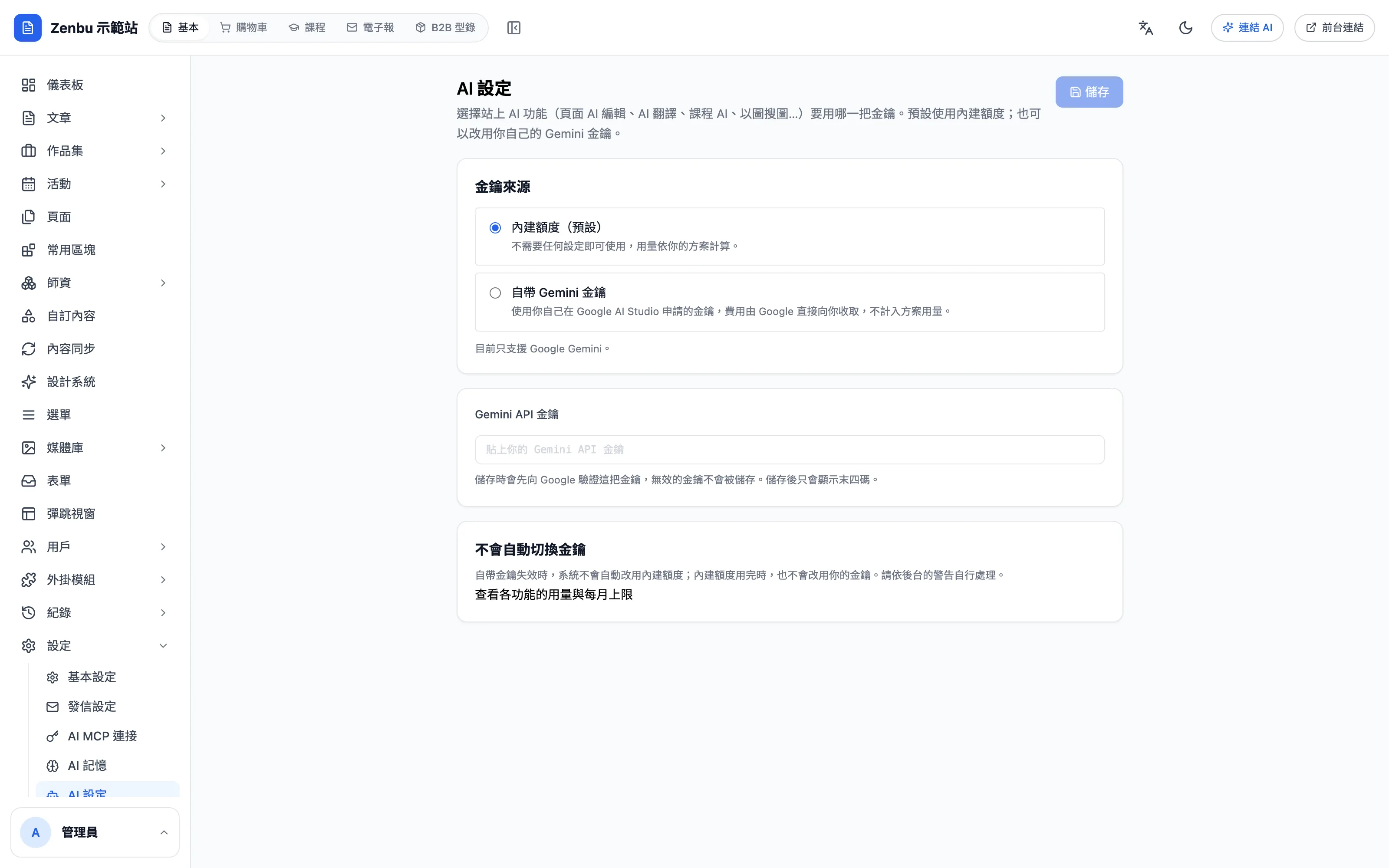The height and width of the screenshot is (868, 1389).
Task: Open 儀表板 dashboard icon
Action: click(x=29, y=85)
